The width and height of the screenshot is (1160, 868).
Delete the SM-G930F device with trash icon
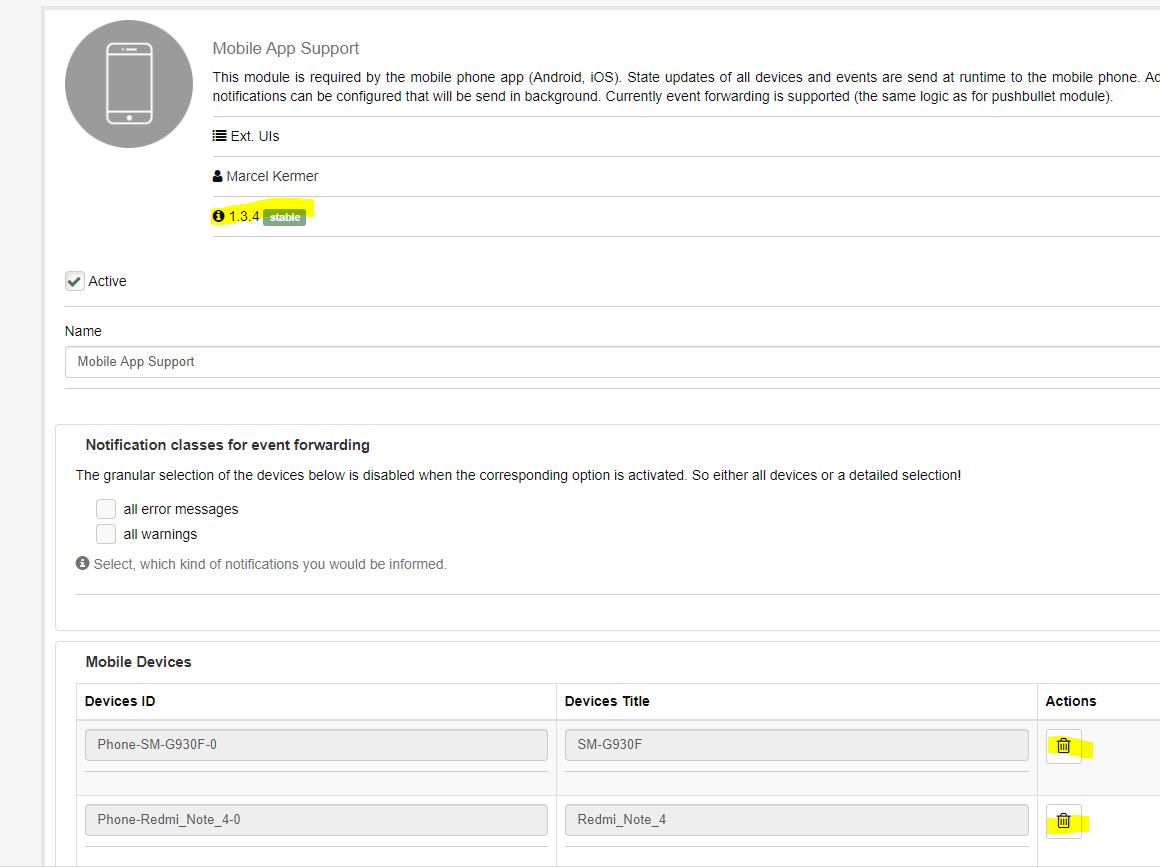[x=1063, y=745]
